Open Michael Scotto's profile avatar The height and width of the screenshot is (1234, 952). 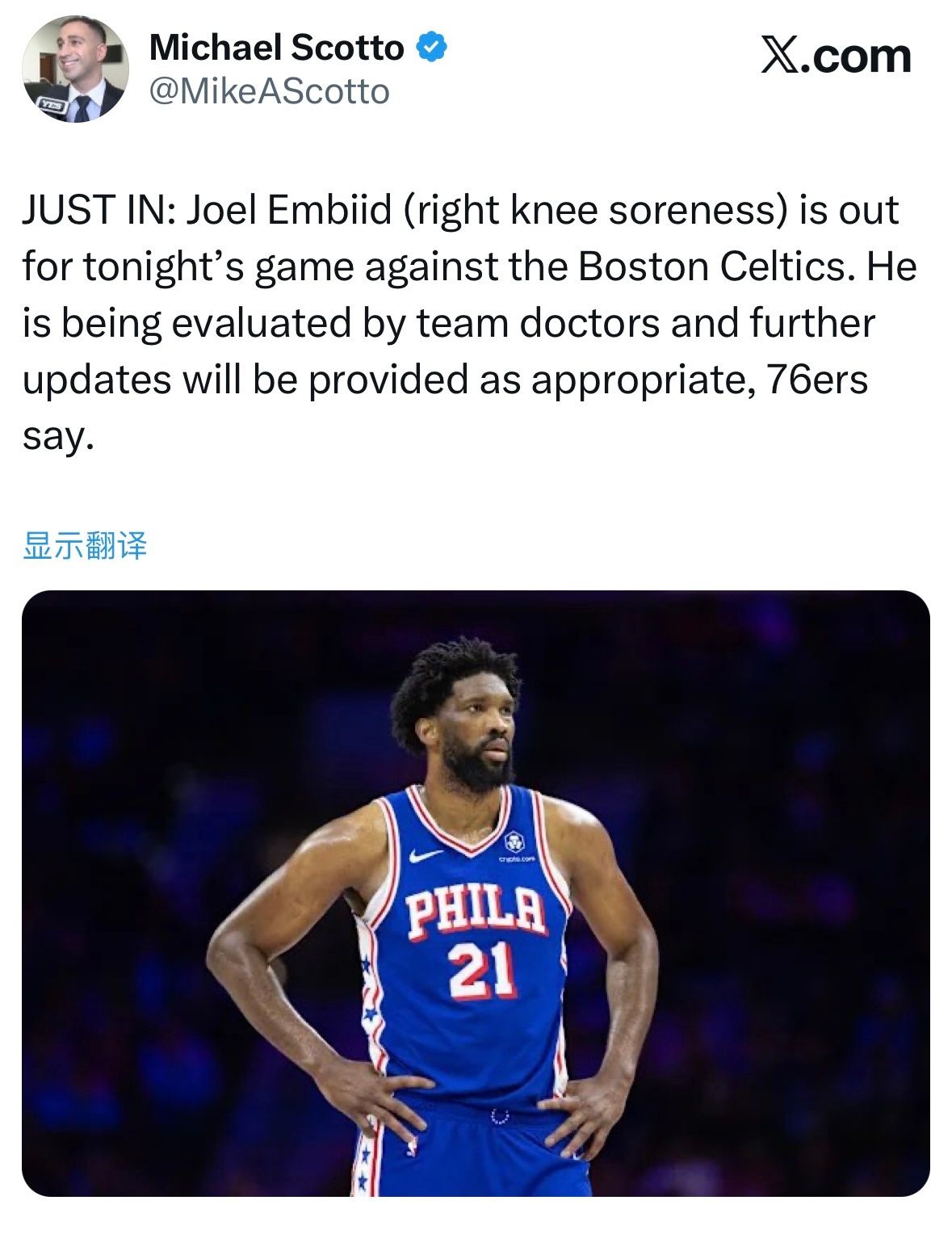point(74,69)
